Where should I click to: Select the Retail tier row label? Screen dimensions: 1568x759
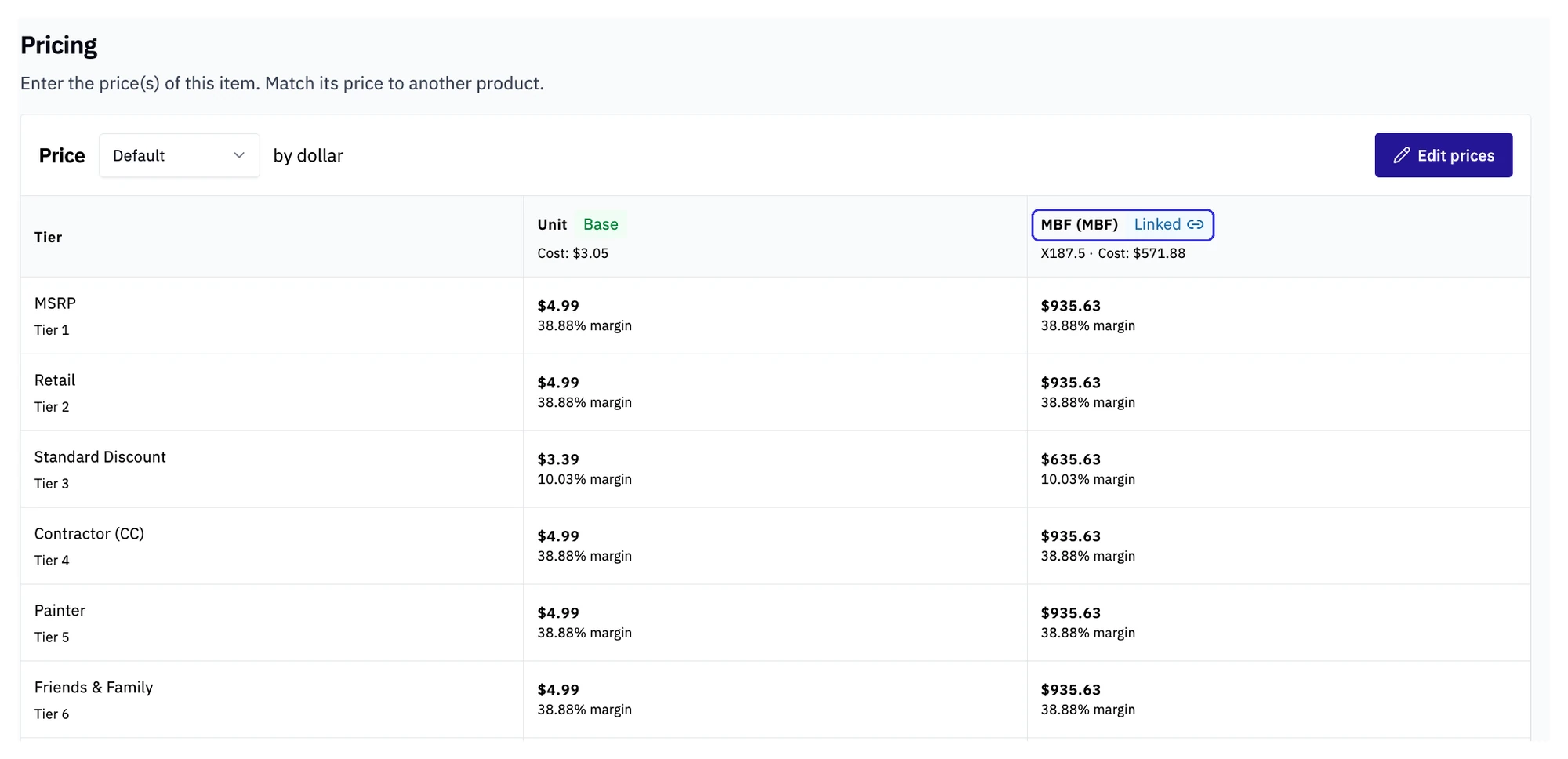click(x=55, y=380)
